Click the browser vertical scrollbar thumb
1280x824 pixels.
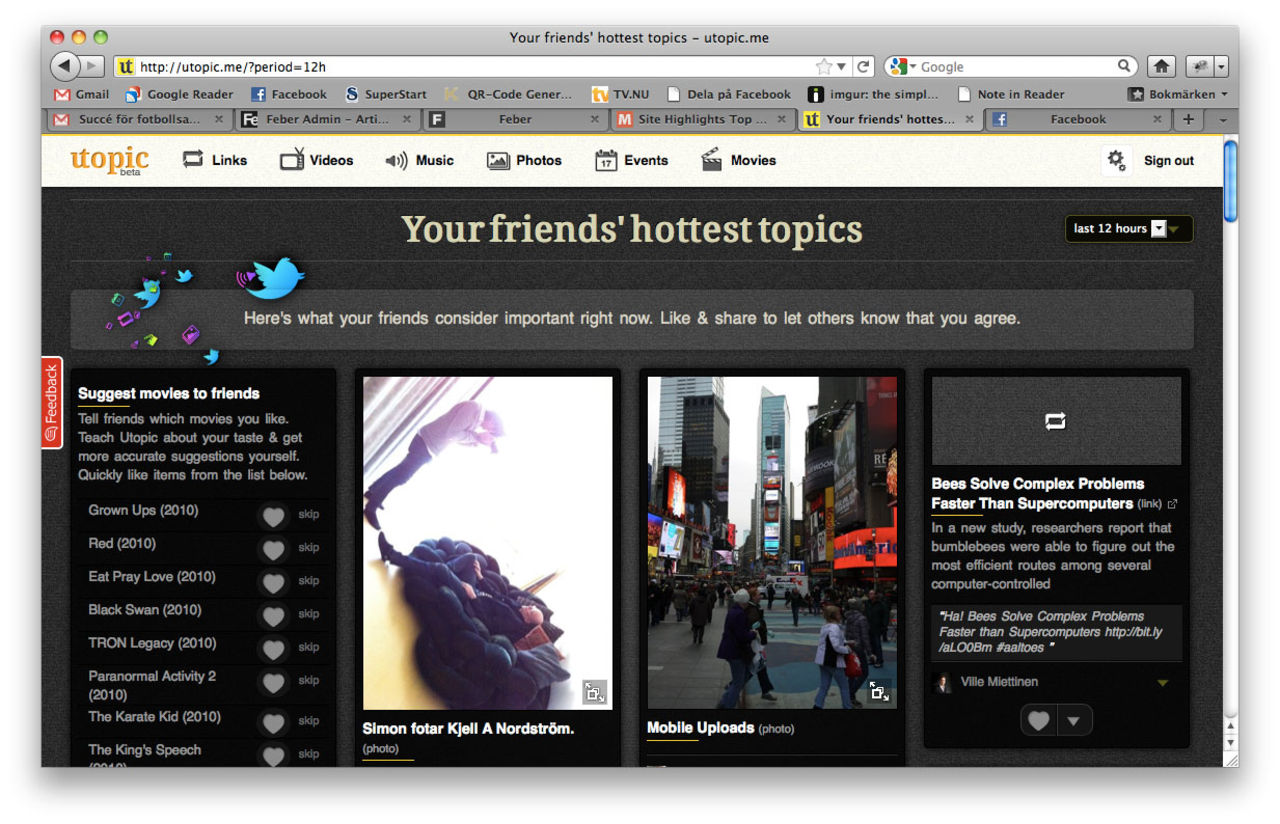(1230, 180)
